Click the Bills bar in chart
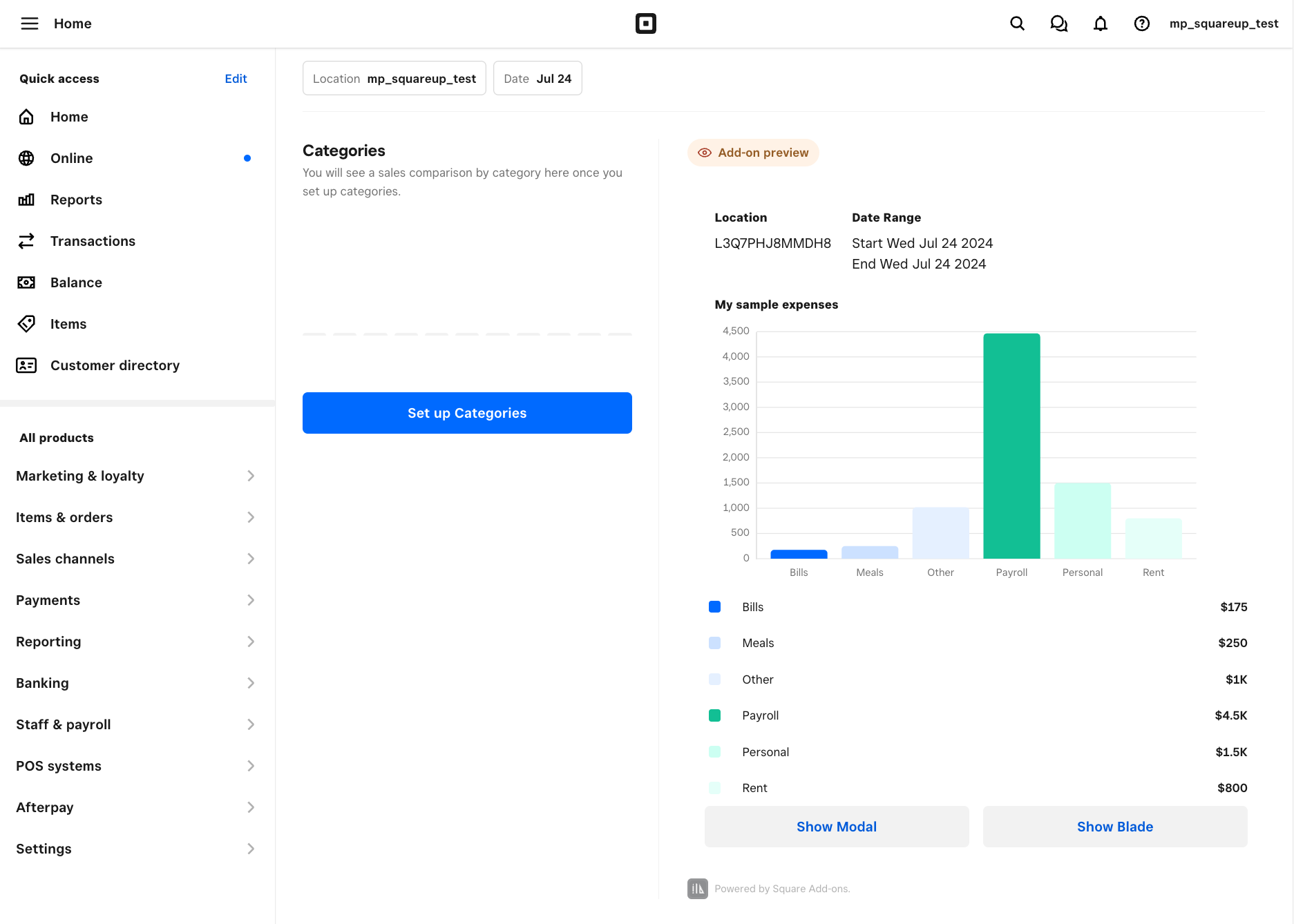This screenshot has height=924, width=1294. [x=799, y=555]
